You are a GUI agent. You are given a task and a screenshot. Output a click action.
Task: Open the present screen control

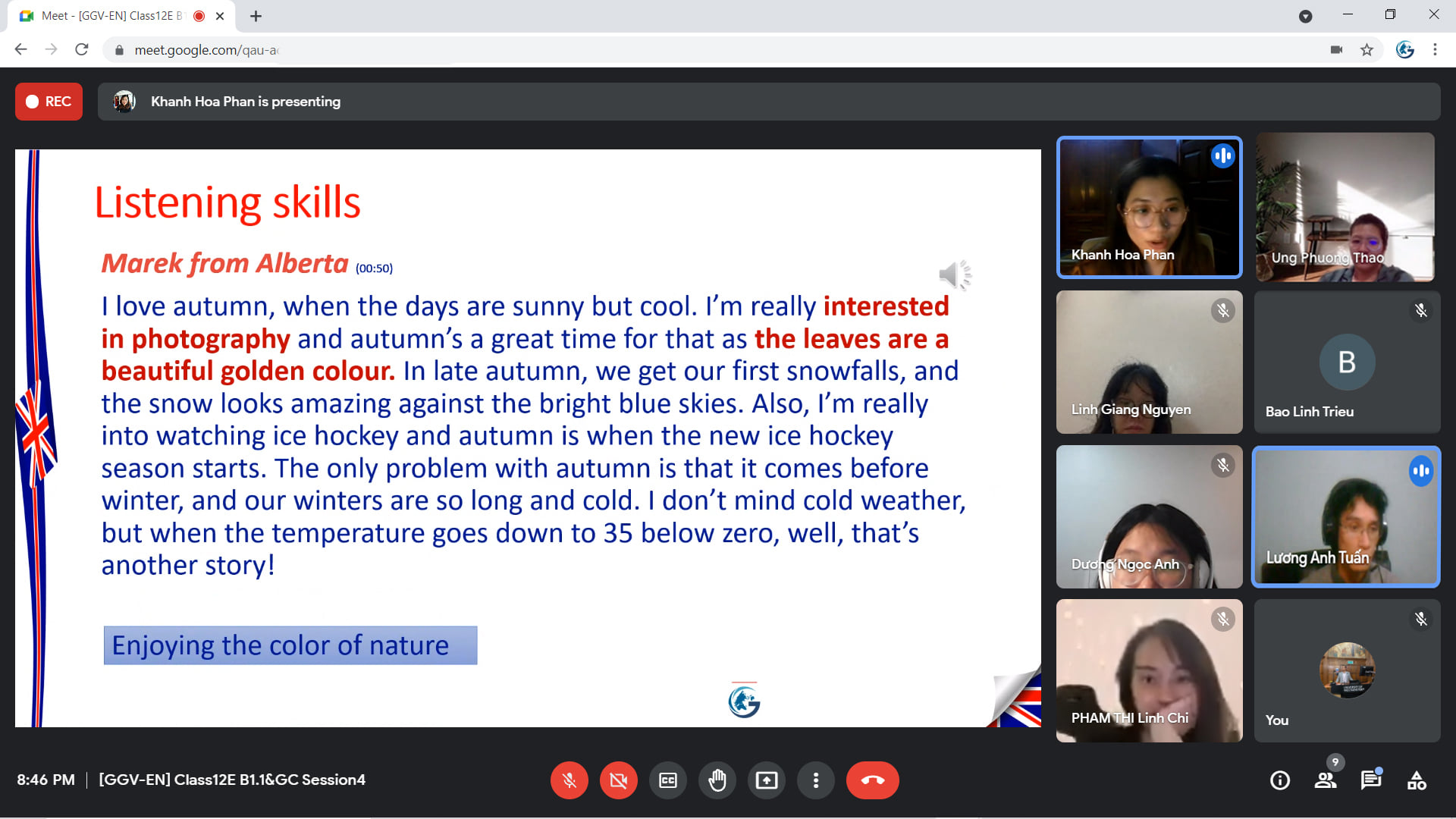point(767,780)
